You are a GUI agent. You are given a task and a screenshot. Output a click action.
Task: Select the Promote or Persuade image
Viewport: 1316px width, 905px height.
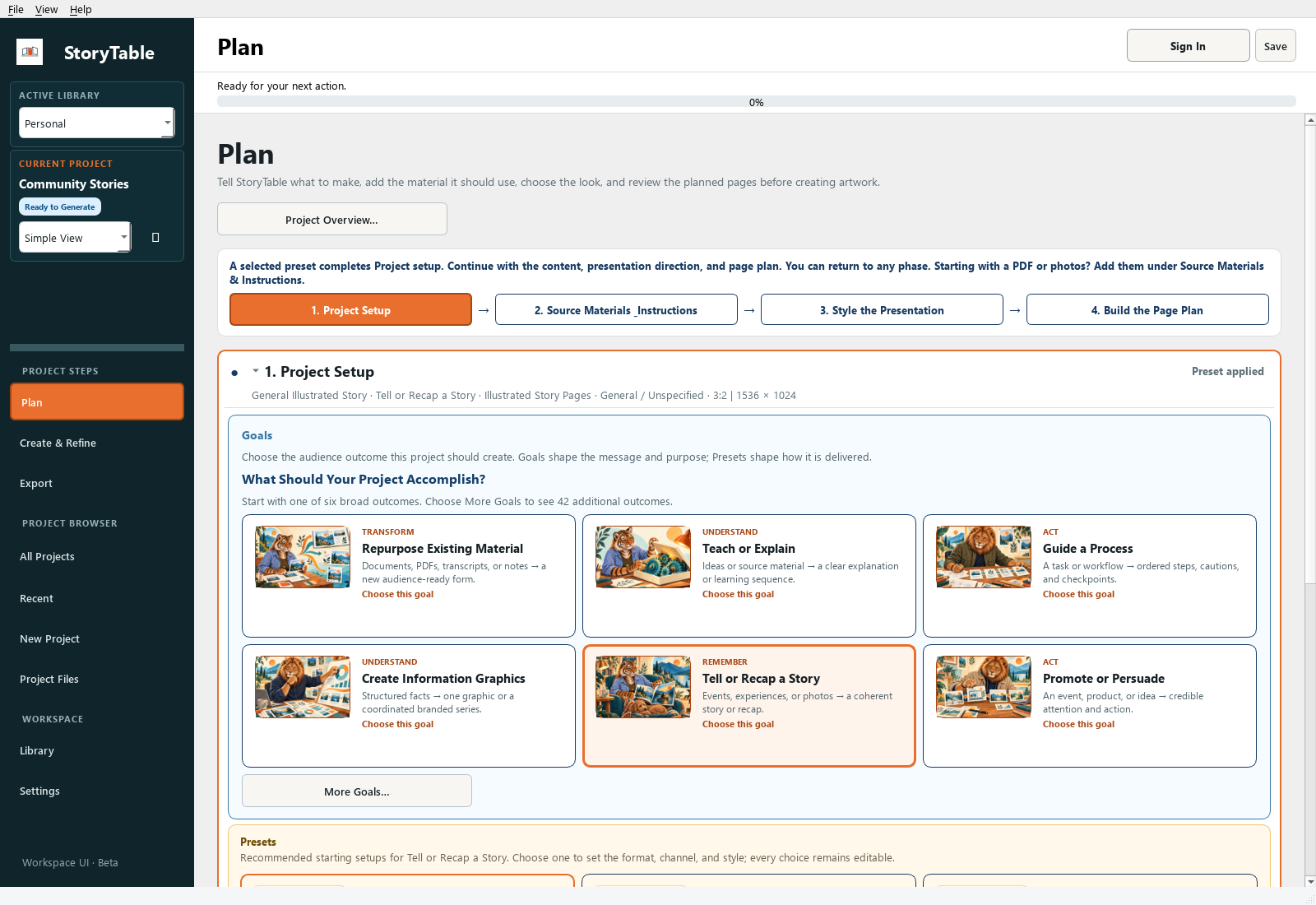pos(984,687)
